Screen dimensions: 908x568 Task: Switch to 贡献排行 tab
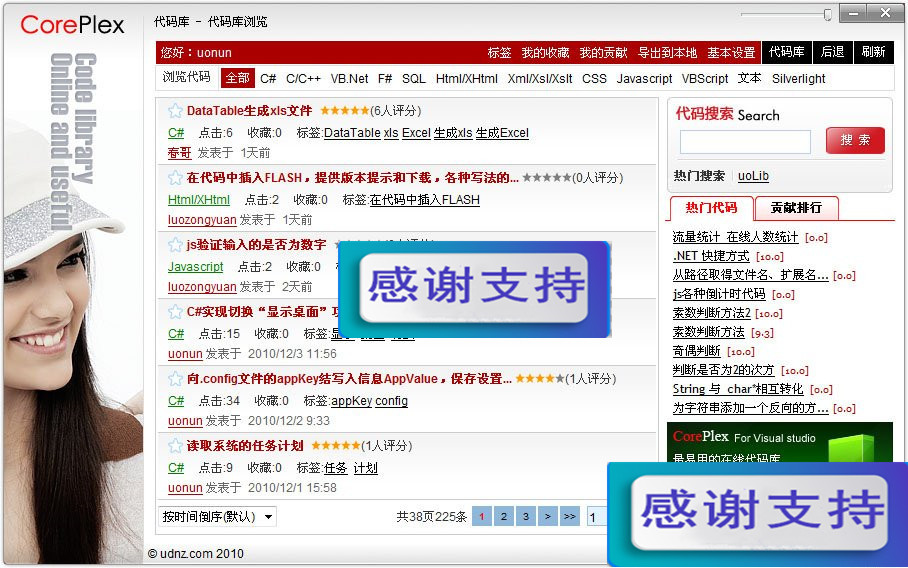coord(796,208)
